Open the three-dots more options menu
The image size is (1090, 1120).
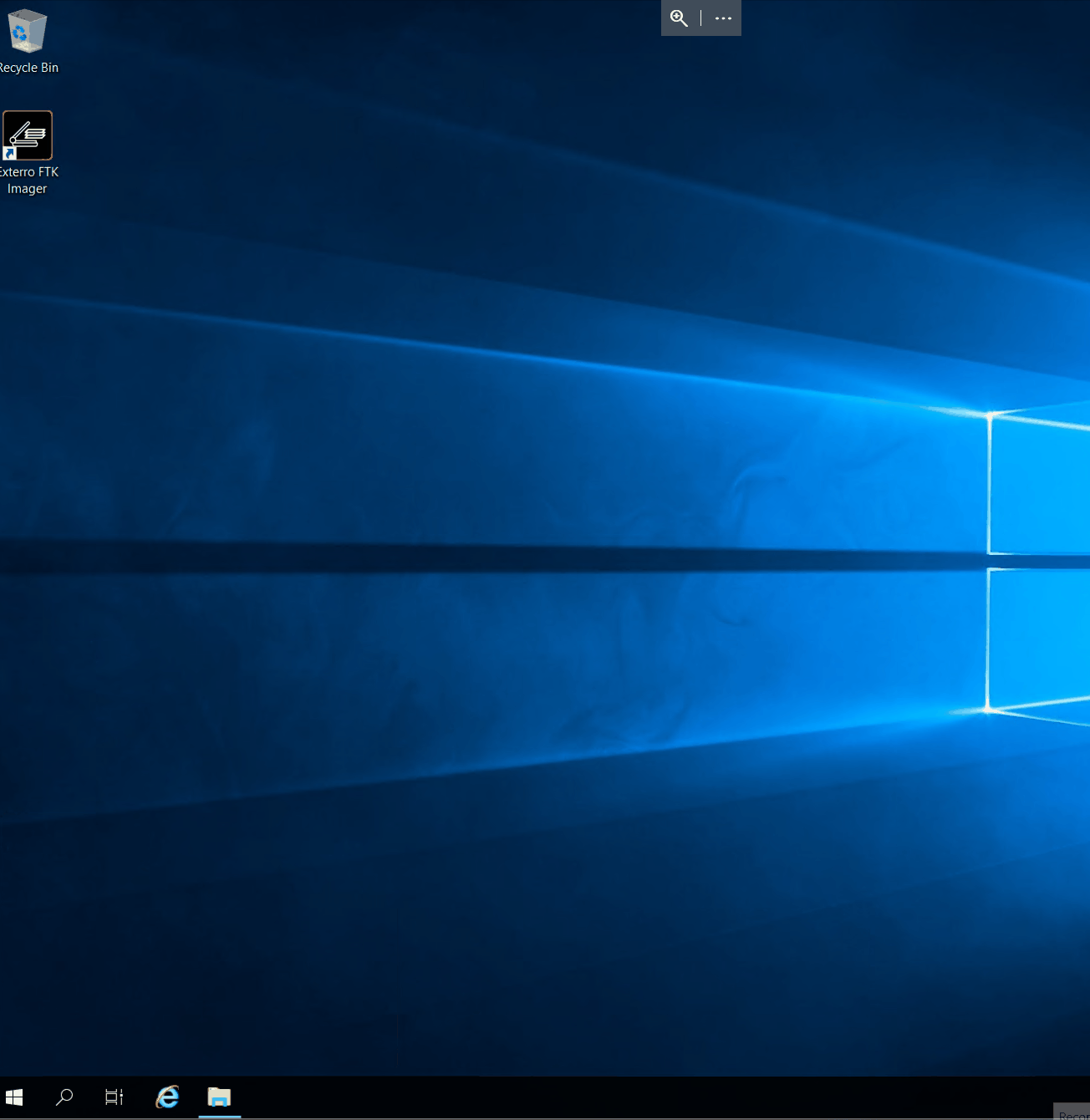coord(723,18)
